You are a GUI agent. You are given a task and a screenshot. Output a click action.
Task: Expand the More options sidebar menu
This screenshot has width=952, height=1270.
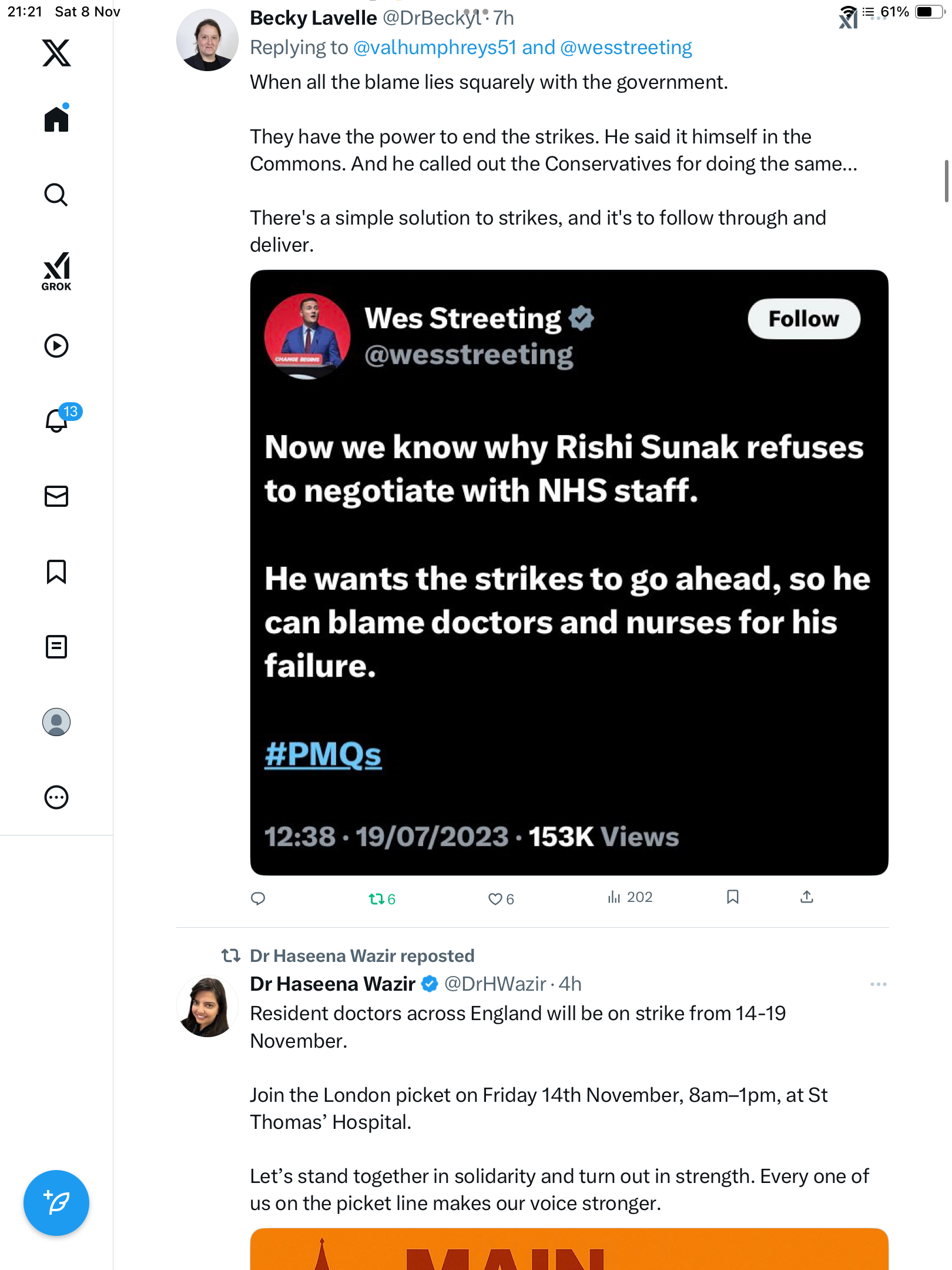(56, 797)
